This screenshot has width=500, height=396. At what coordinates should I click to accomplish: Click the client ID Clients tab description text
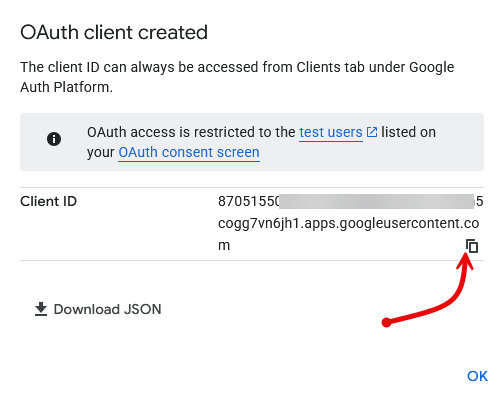(x=237, y=77)
